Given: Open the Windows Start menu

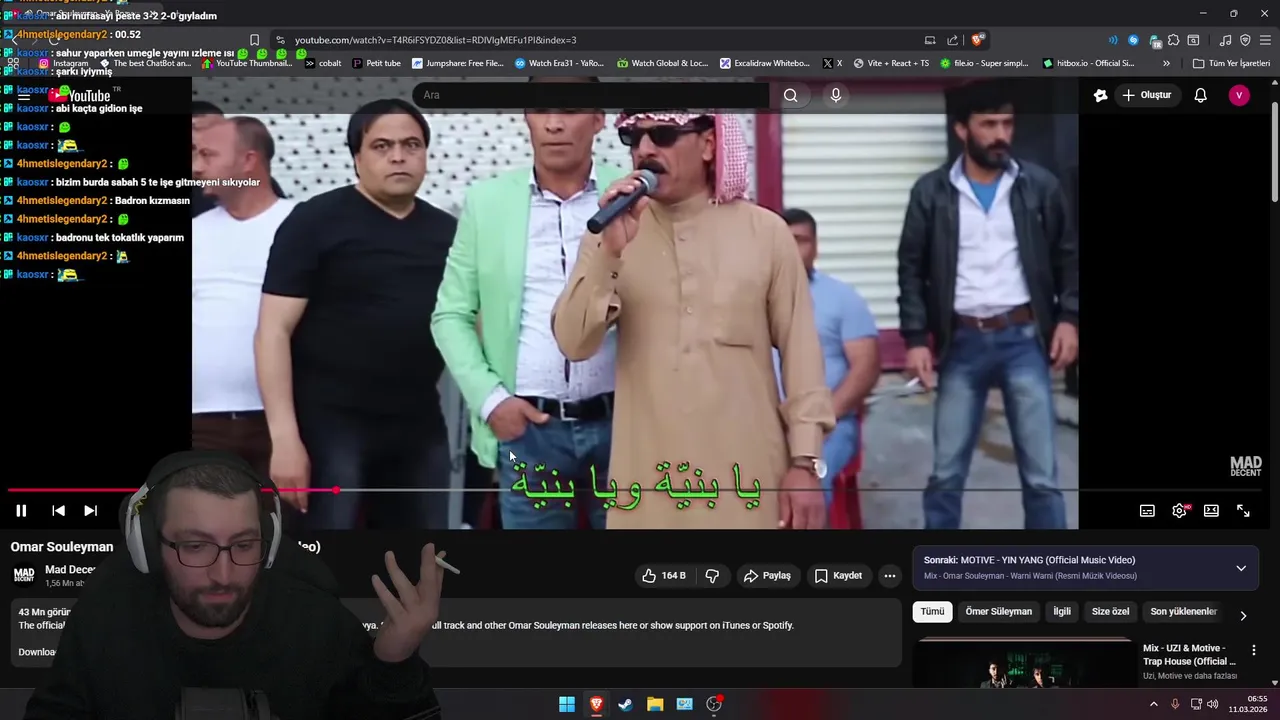Looking at the screenshot, I should point(567,704).
